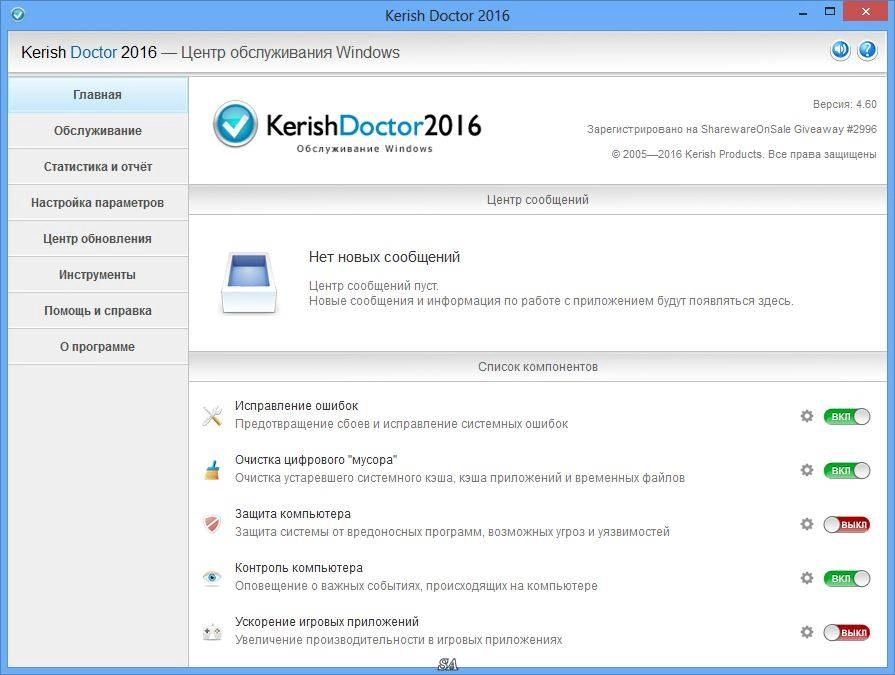Open settings gear for Ускорение игровых приложений
The width and height of the screenshot is (895, 675).
pyautogui.click(x=807, y=632)
